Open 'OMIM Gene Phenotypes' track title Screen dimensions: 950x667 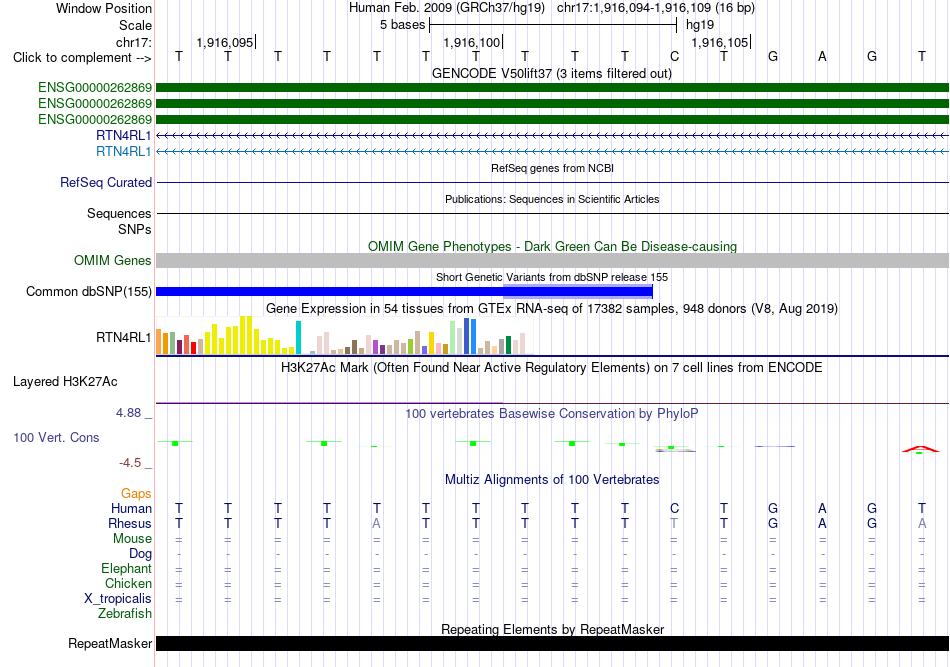point(552,247)
